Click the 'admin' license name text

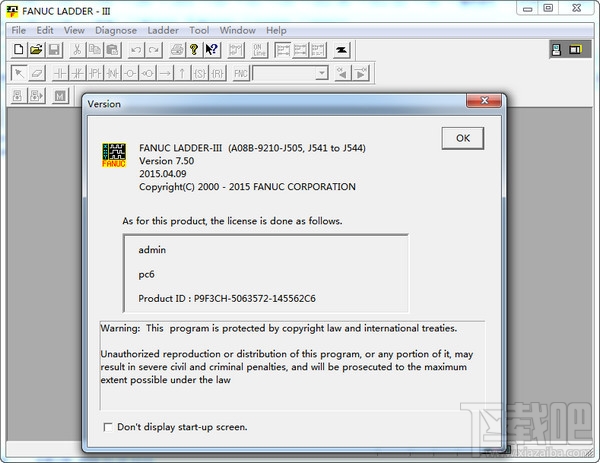(x=152, y=250)
